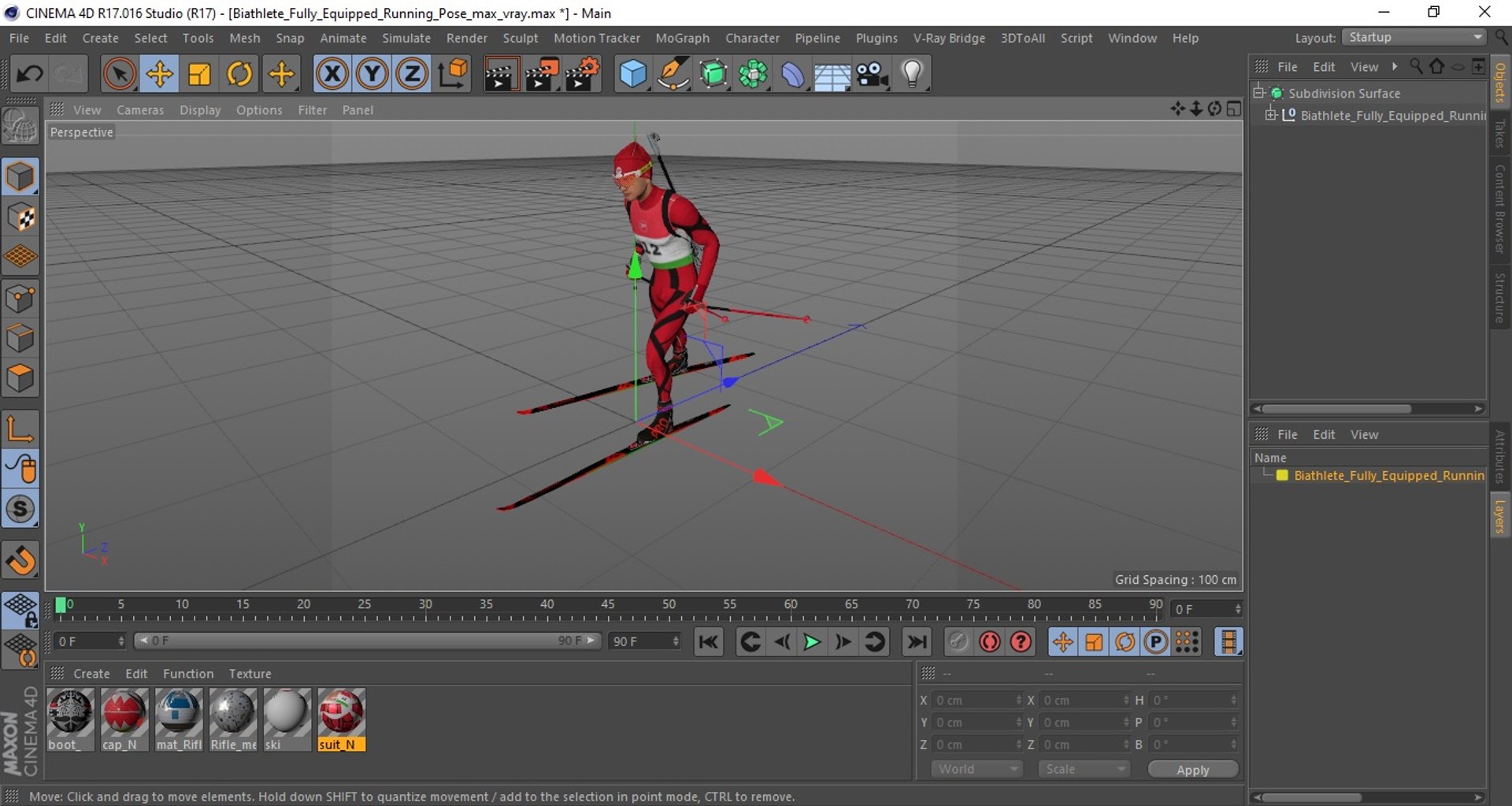This screenshot has width=1512, height=806.
Task: Add a Subdivision Surface generator
Action: (713, 74)
